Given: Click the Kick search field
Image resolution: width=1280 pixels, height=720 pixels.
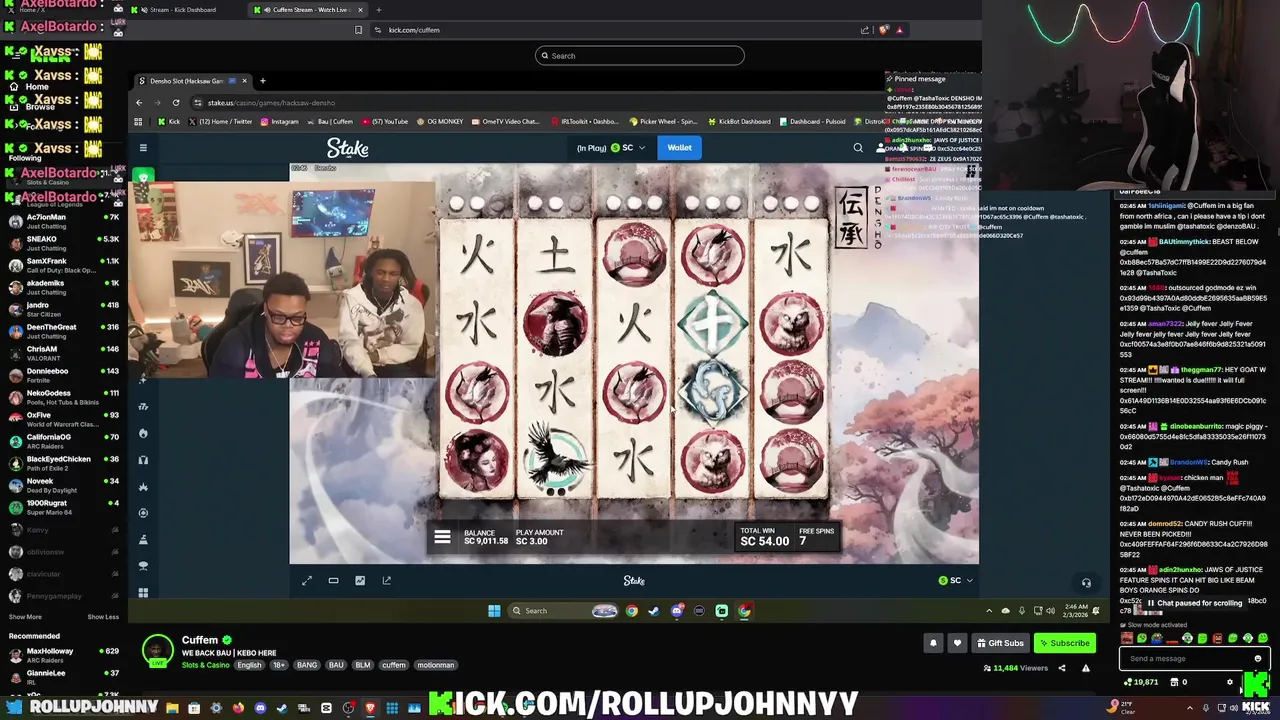Looking at the screenshot, I should 640,56.
